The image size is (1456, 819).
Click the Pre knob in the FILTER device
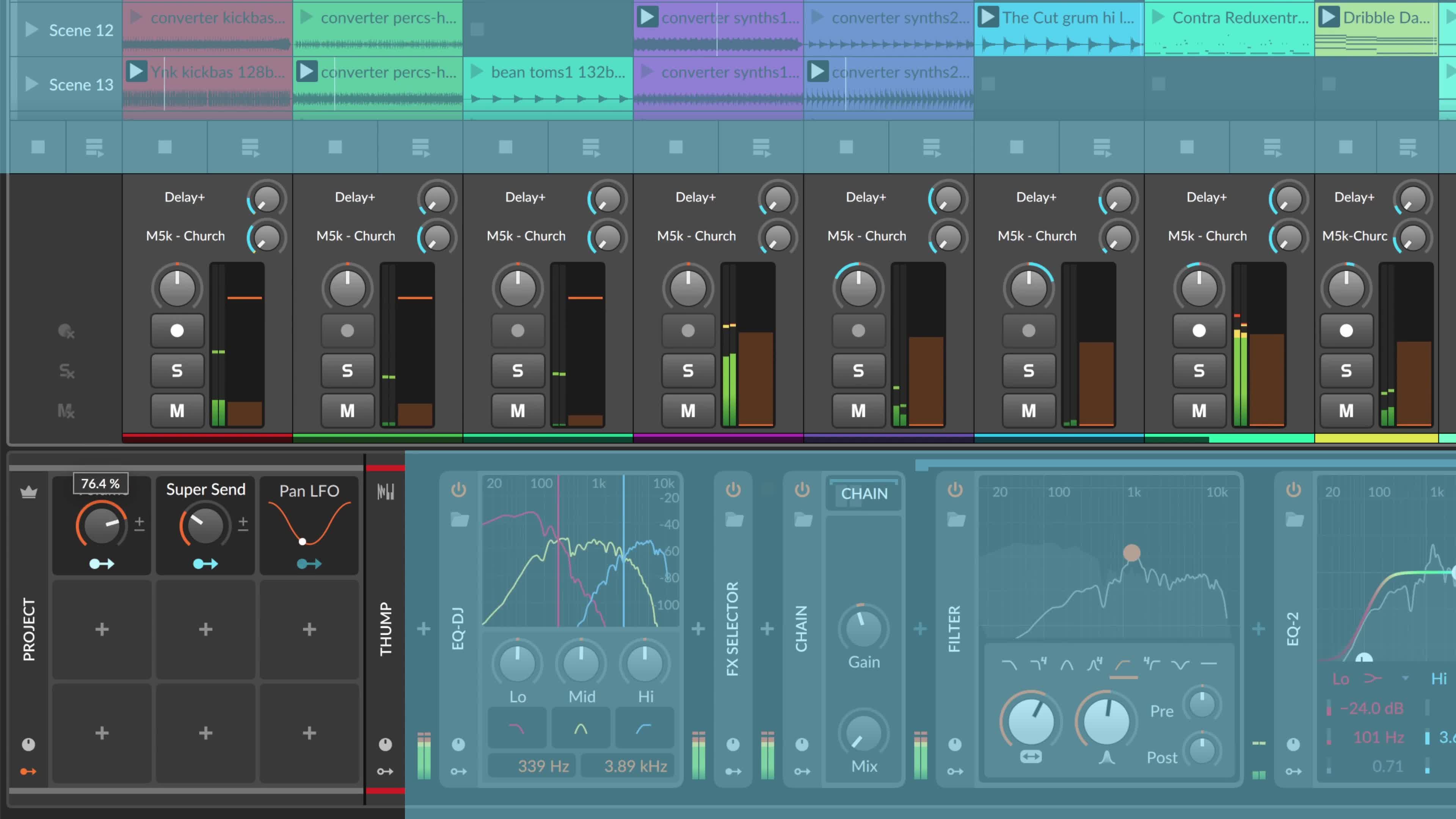1202,704
